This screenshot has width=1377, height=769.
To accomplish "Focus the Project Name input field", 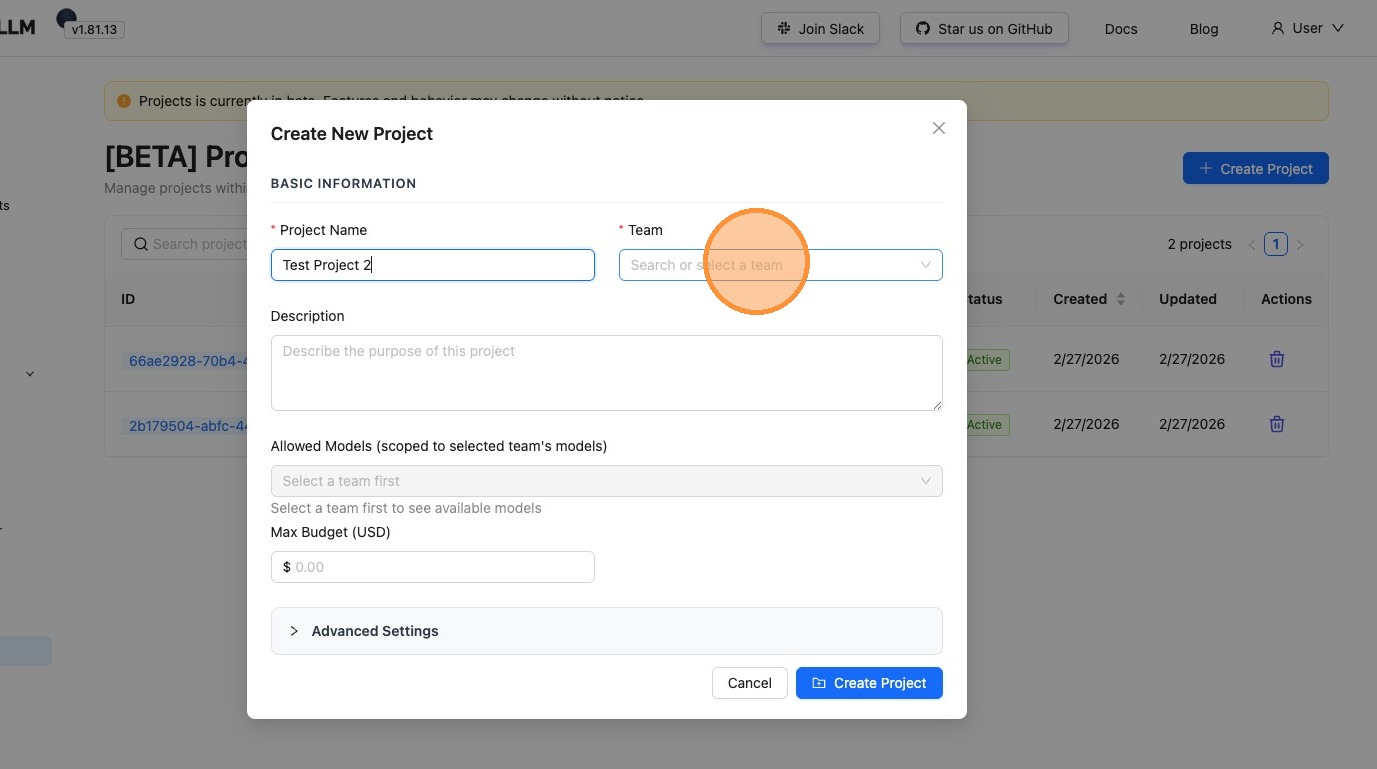I will tap(432, 265).
